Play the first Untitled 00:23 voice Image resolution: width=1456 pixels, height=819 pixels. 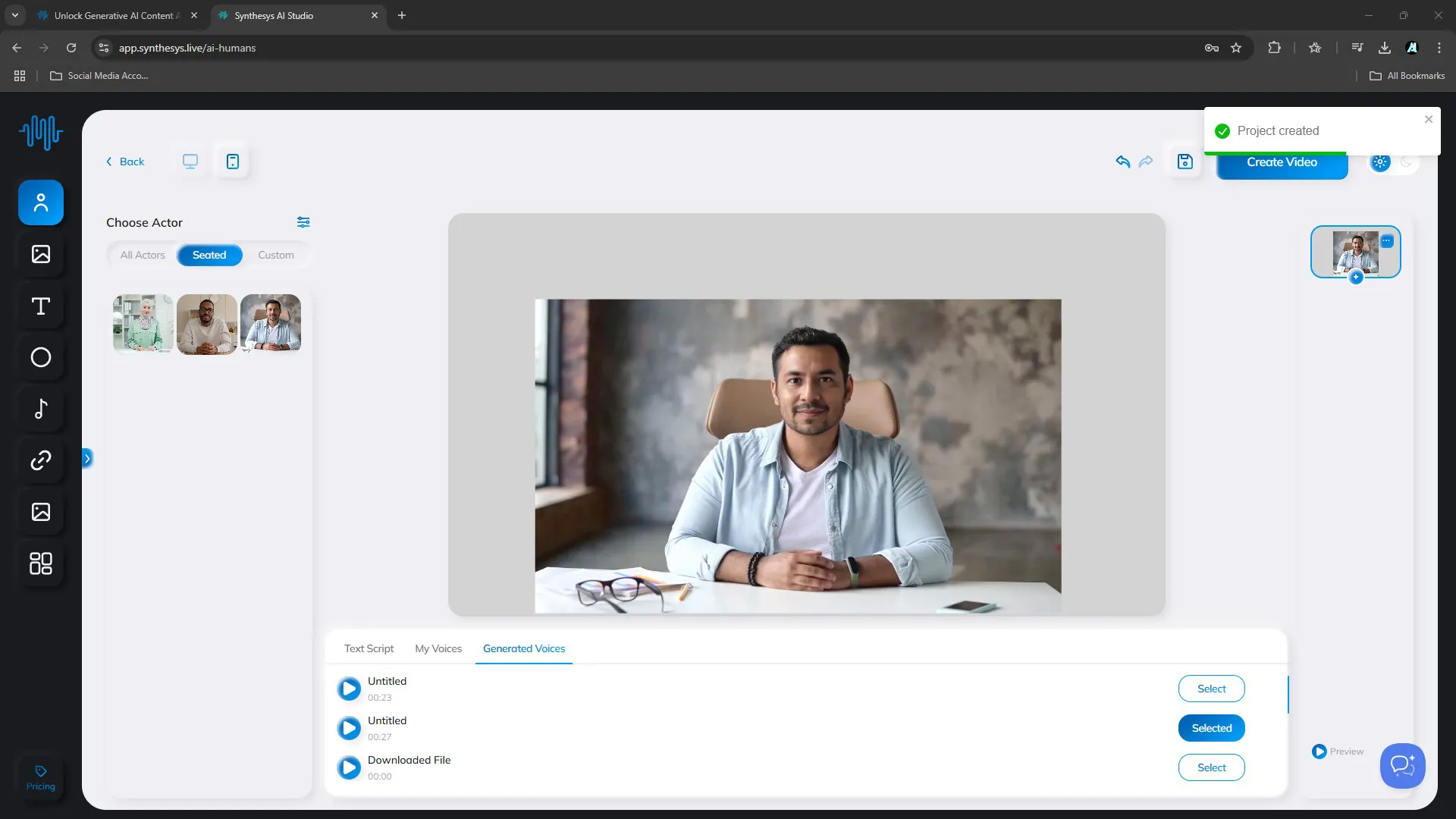click(x=349, y=689)
